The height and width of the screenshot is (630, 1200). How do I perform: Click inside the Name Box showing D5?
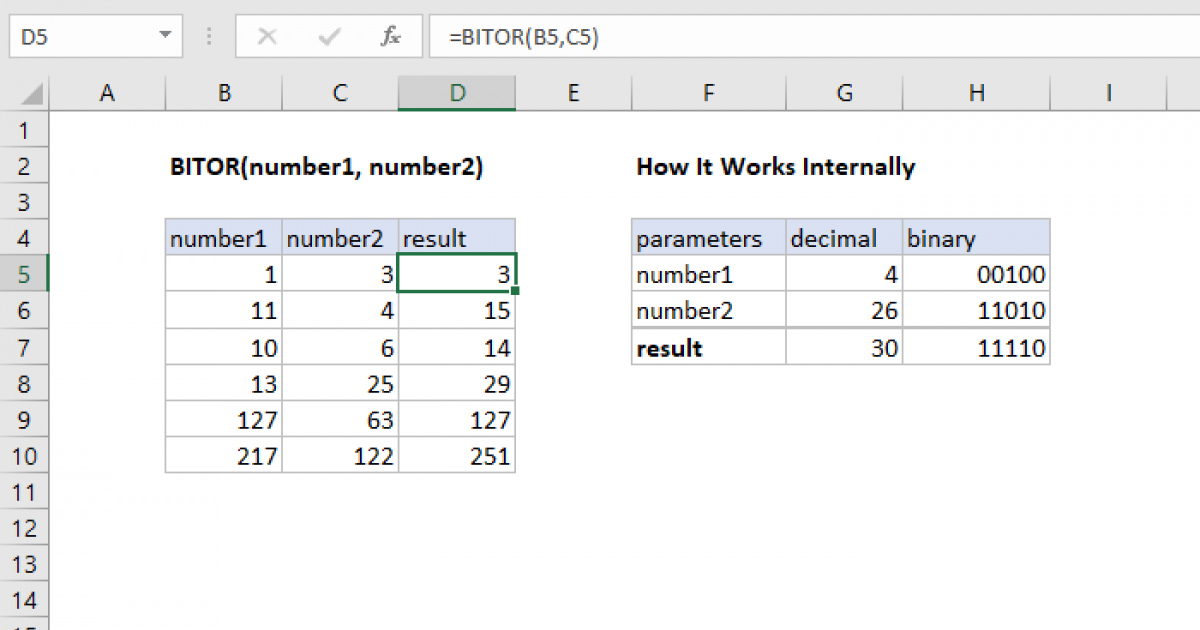click(x=80, y=37)
